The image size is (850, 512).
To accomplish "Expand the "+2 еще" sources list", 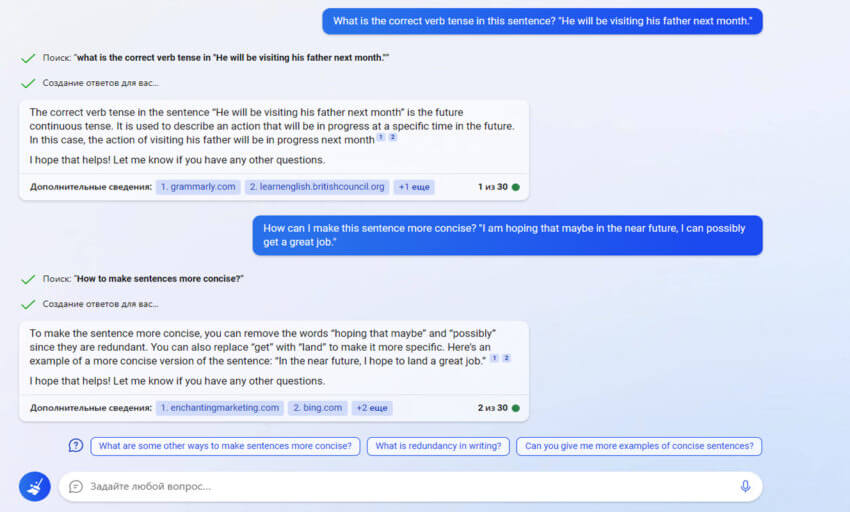I will [372, 408].
